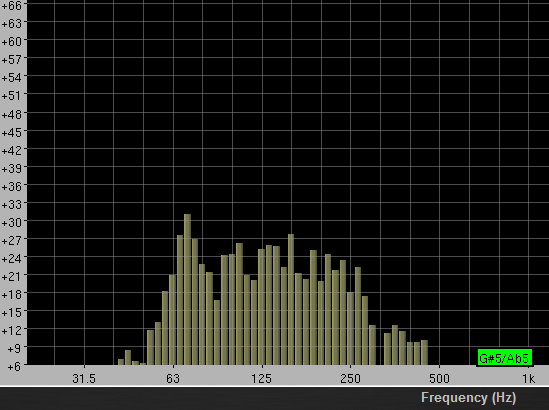Click the +36 level axis label
The image size is (549, 410).
12,186
